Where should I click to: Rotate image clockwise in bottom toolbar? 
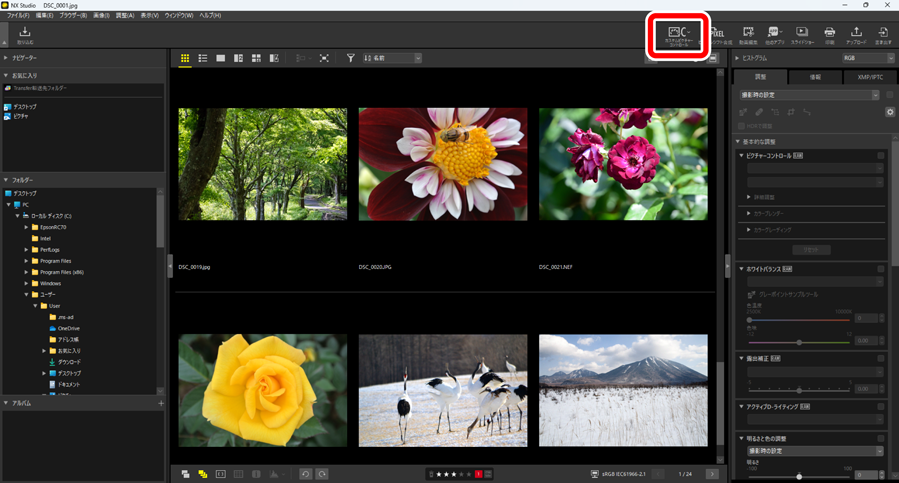click(x=322, y=473)
